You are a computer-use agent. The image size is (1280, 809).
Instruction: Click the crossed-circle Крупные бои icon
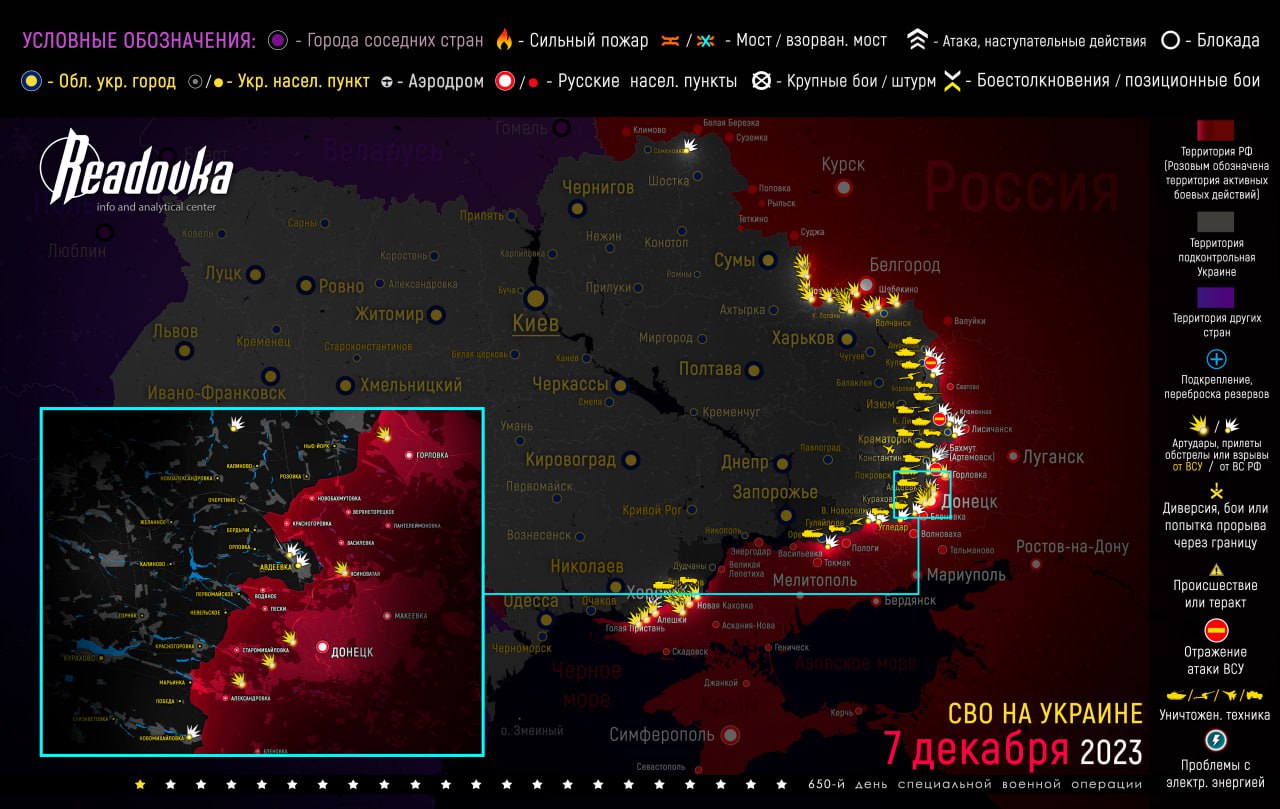[761, 81]
